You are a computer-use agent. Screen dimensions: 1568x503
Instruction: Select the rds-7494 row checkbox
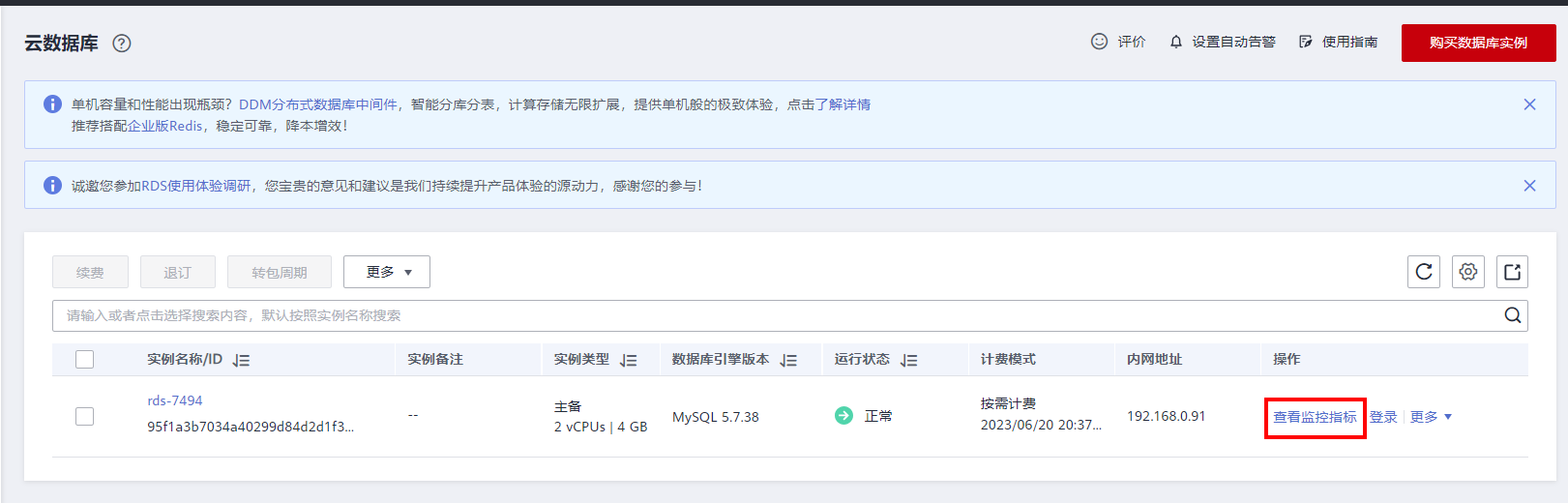click(85, 416)
